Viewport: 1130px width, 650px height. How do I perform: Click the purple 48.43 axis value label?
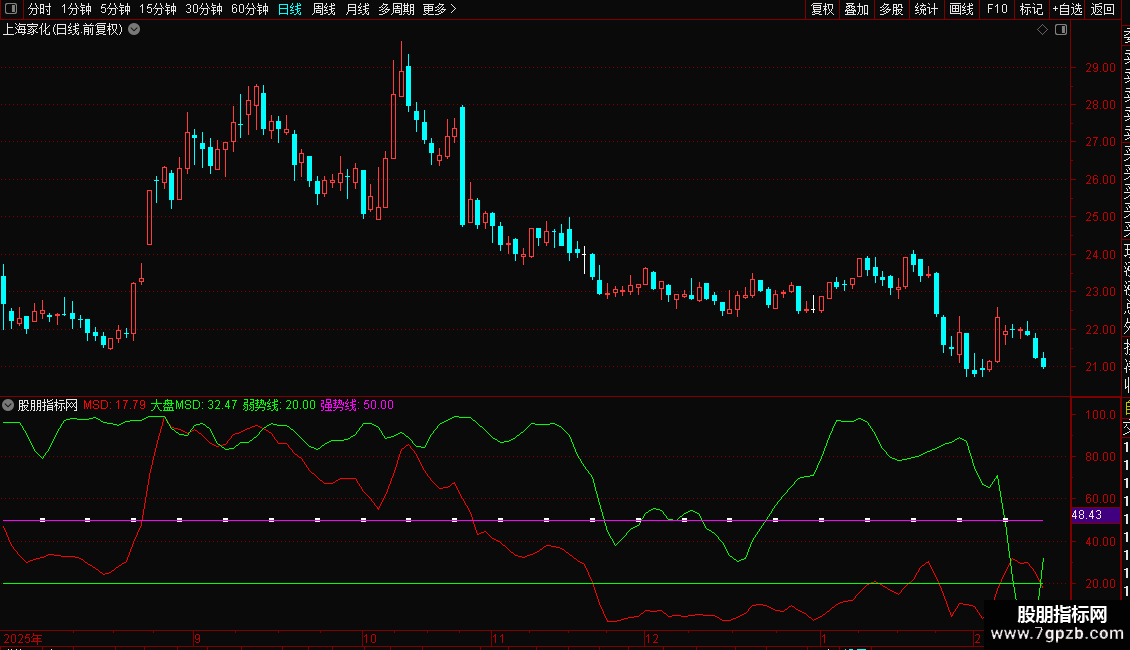pyautogui.click(x=1087, y=514)
